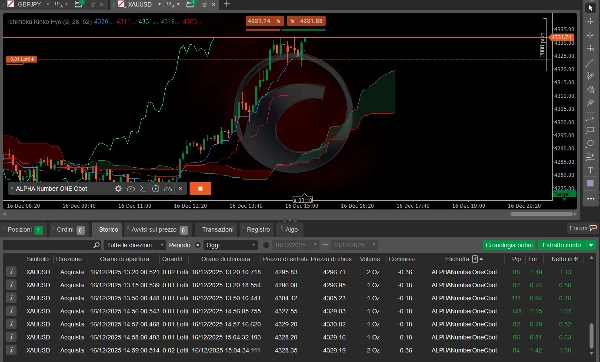Open the XAUUSD symbol dropdown
The width and height of the screenshot is (600, 362).
pyautogui.click(x=159, y=4)
